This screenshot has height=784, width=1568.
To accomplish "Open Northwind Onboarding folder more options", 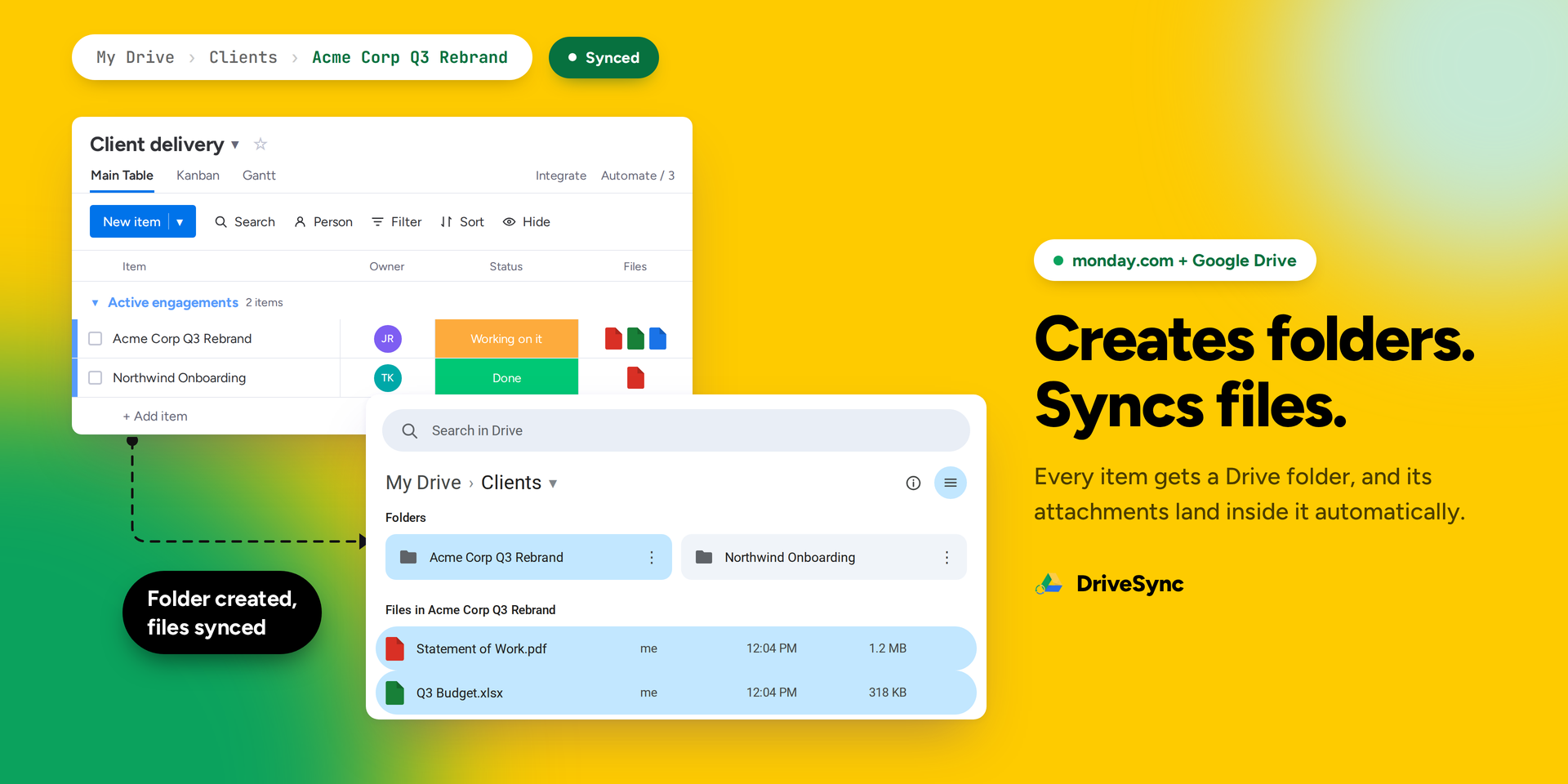I will [x=947, y=557].
